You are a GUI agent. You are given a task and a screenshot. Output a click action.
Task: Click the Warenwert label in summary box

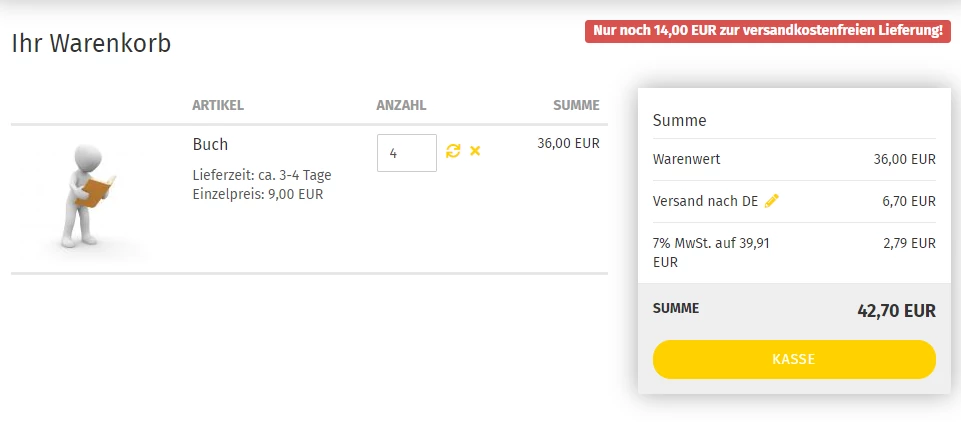[x=686, y=160]
